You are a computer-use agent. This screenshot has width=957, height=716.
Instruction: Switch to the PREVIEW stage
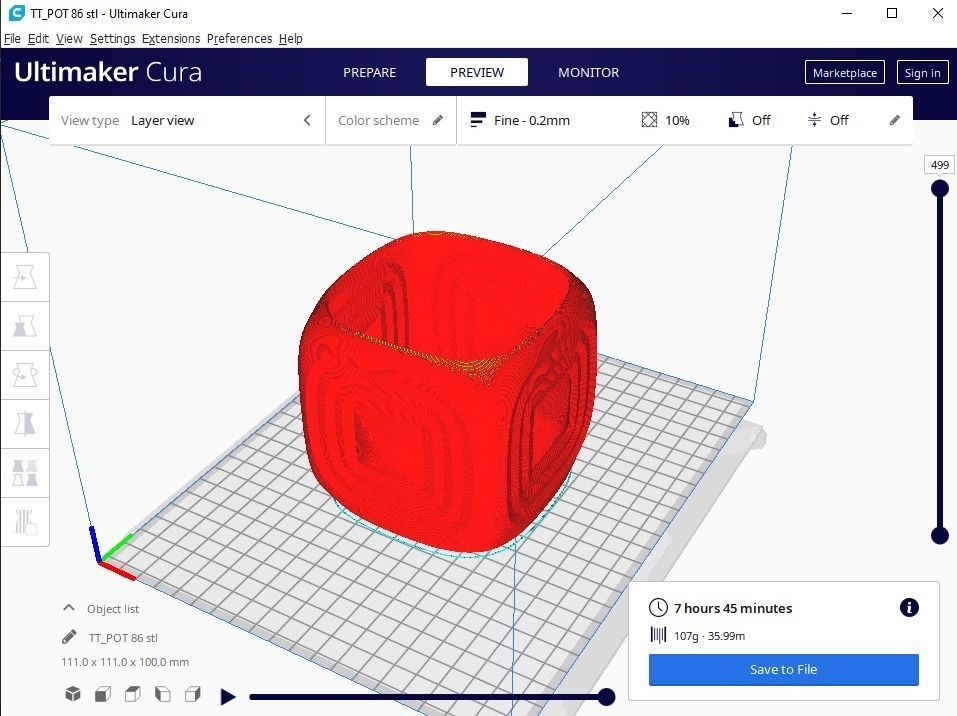[x=477, y=72]
